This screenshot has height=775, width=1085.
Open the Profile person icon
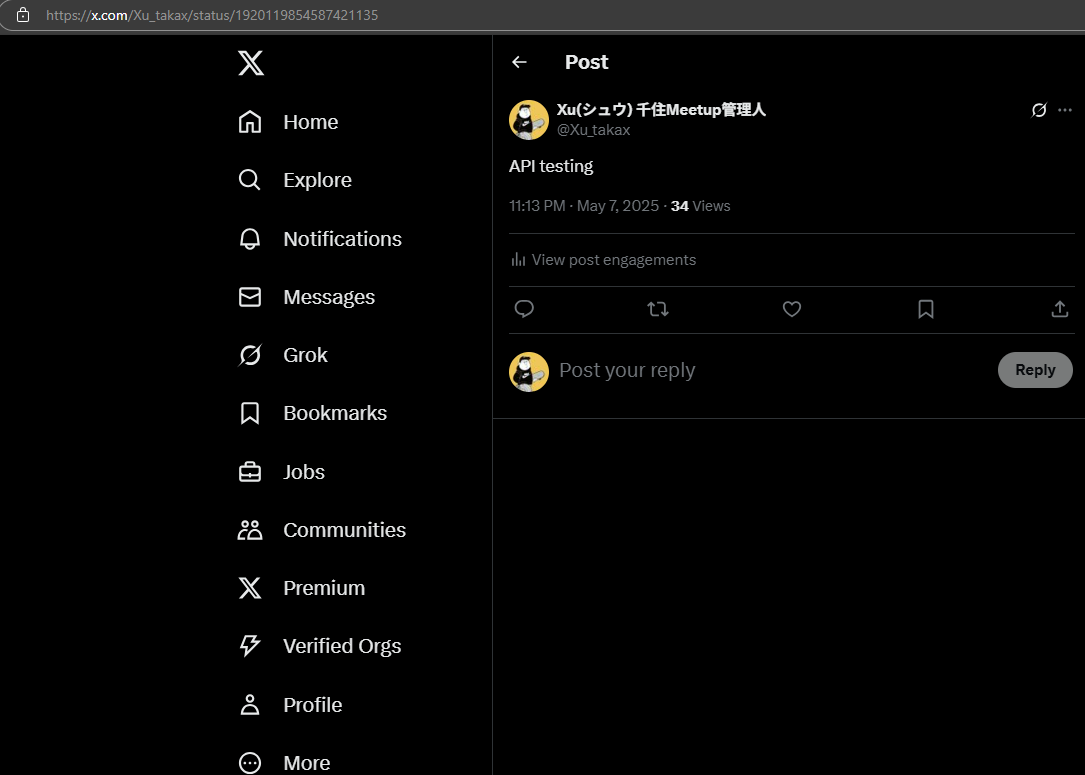click(250, 704)
